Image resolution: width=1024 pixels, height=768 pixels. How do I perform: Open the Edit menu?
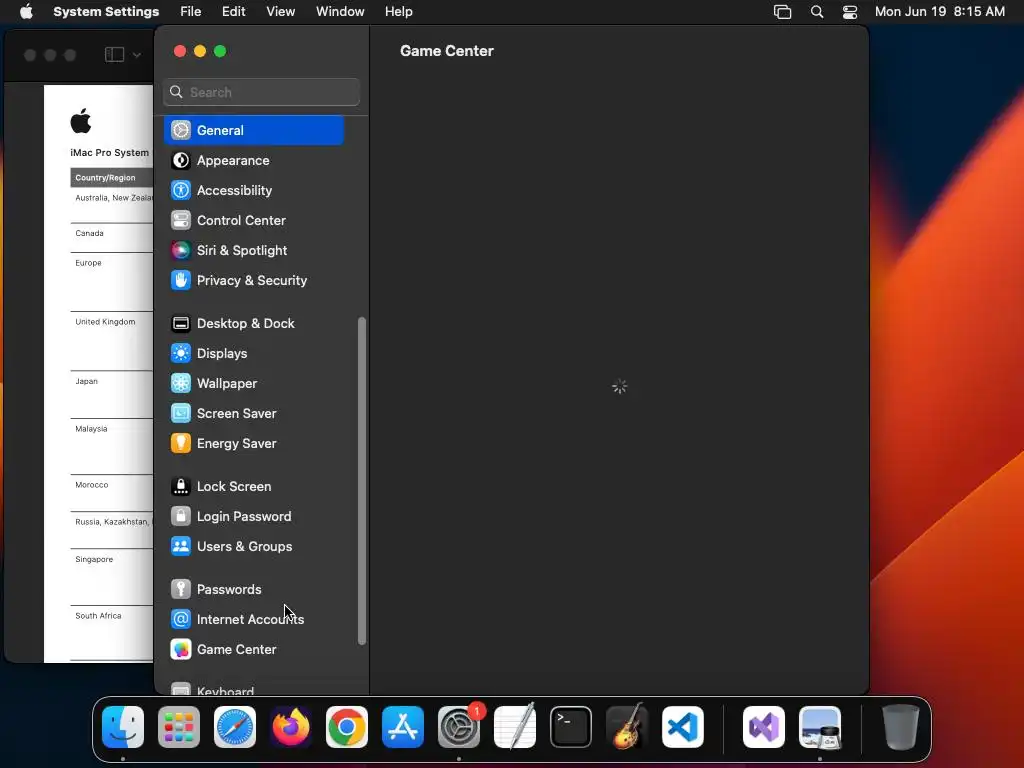(x=233, y=12)
